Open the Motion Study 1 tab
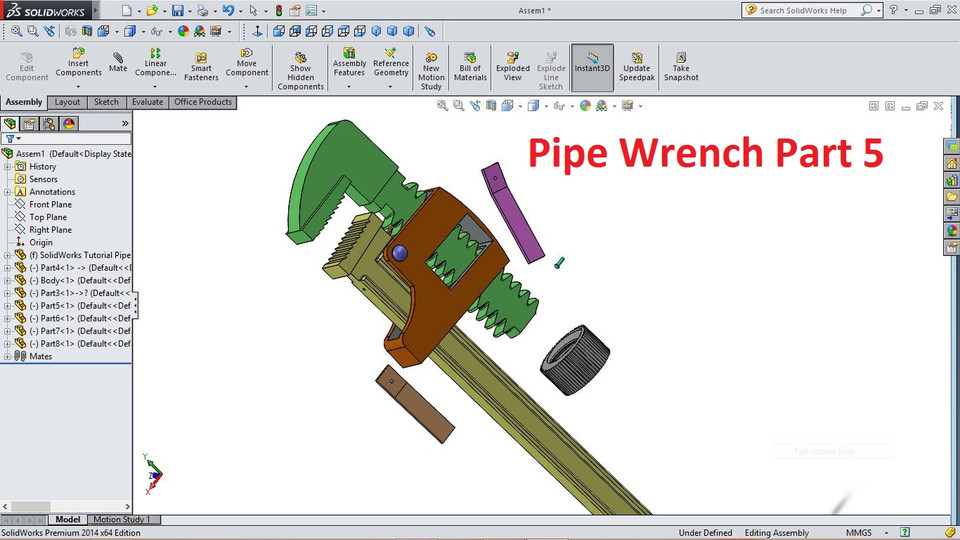 [x=122, y=519]
